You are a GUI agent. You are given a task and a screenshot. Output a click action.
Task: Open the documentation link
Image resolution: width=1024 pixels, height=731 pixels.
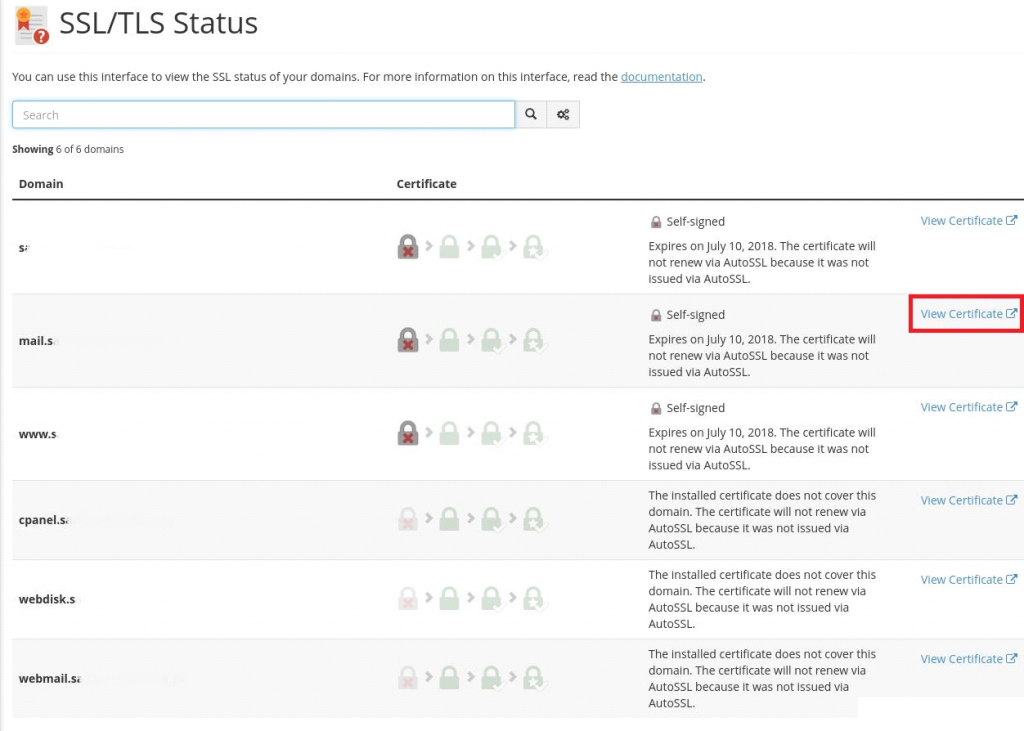(x=661, y=77)
